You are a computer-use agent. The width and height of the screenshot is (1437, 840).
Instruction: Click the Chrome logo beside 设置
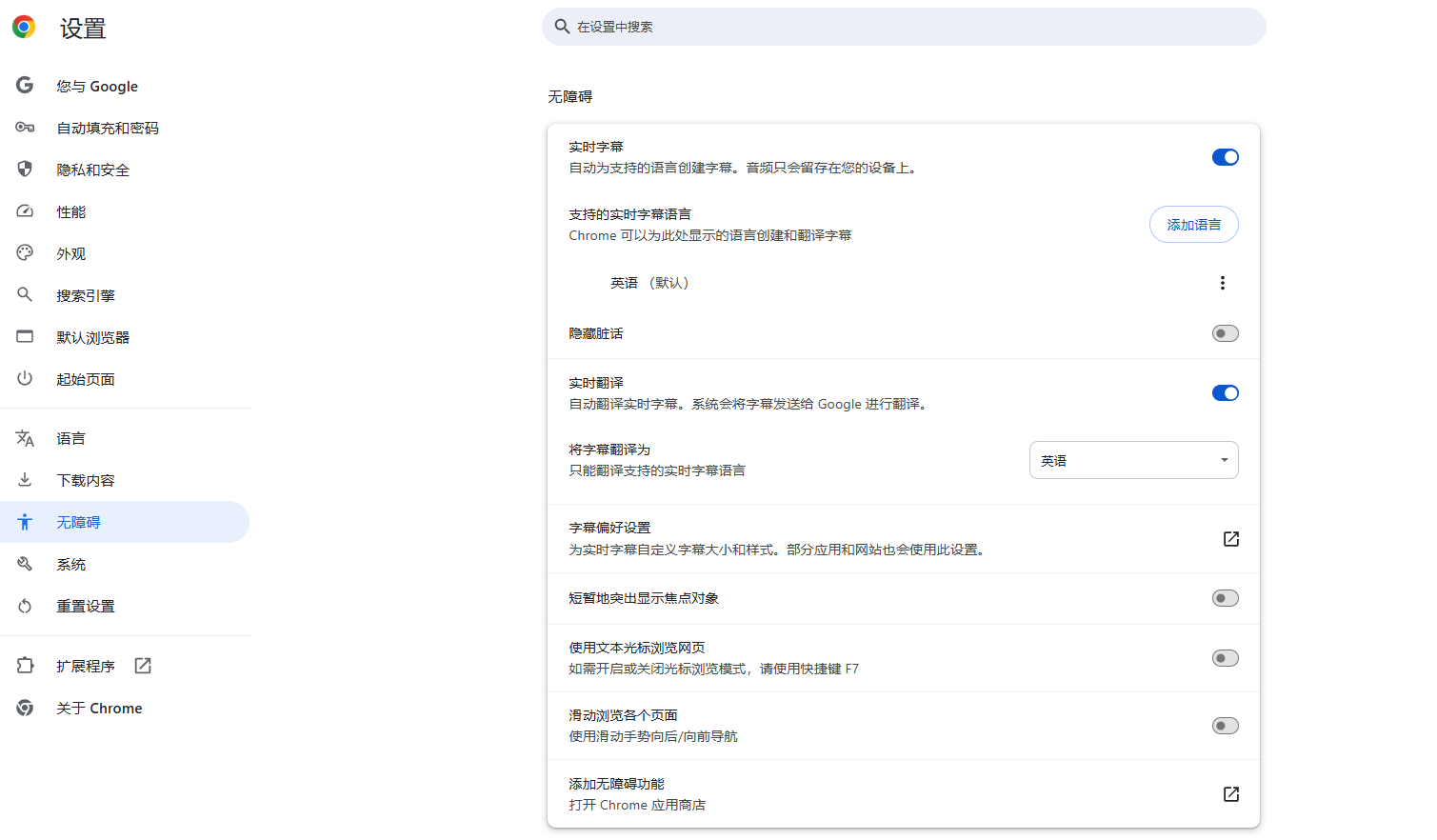tap(24, 27)
